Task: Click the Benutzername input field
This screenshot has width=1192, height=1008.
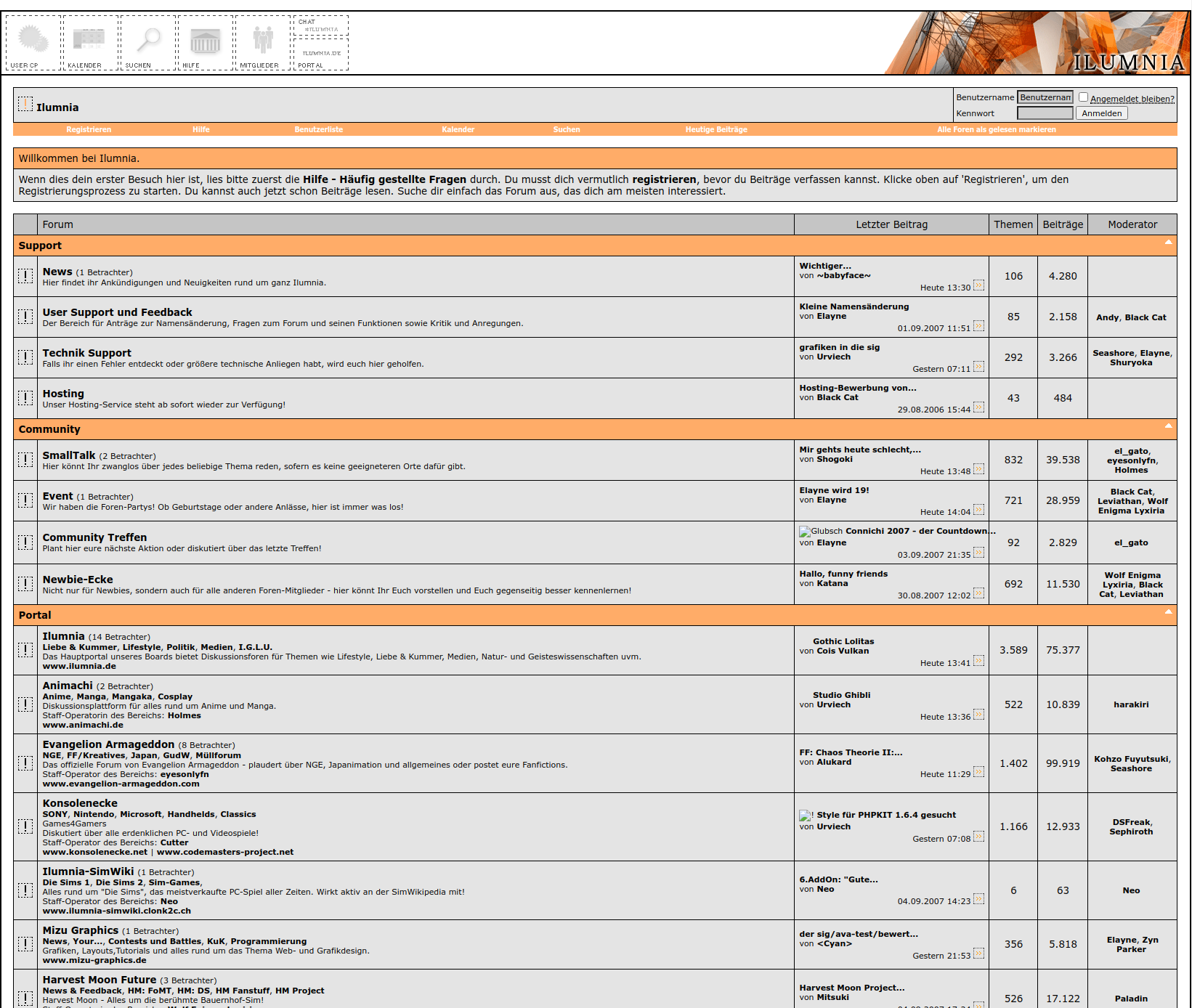Action: [1045, 97]
